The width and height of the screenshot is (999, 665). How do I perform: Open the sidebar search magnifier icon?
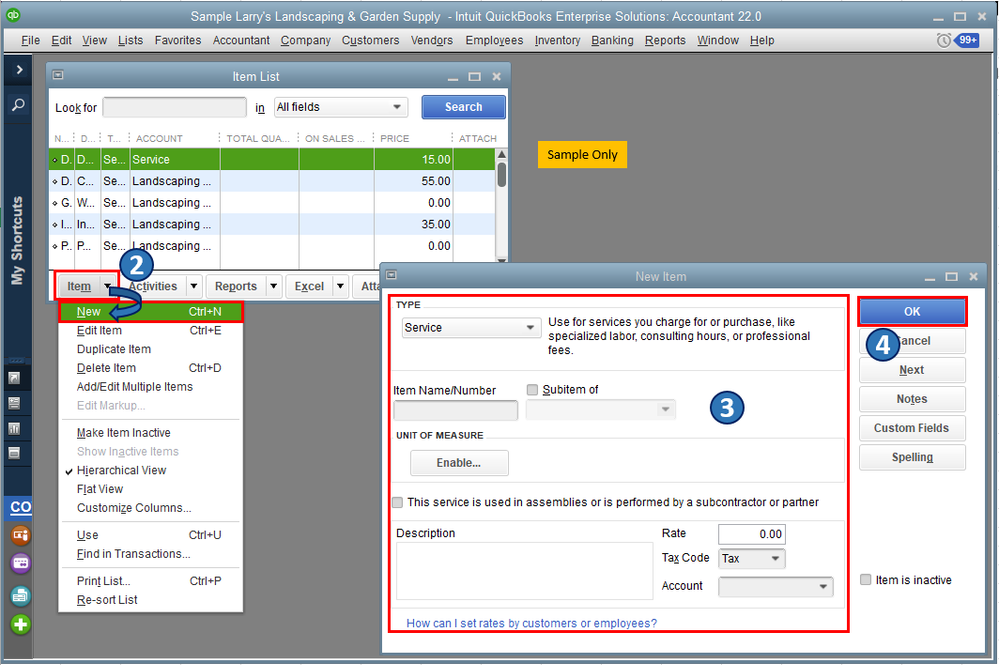18,104
